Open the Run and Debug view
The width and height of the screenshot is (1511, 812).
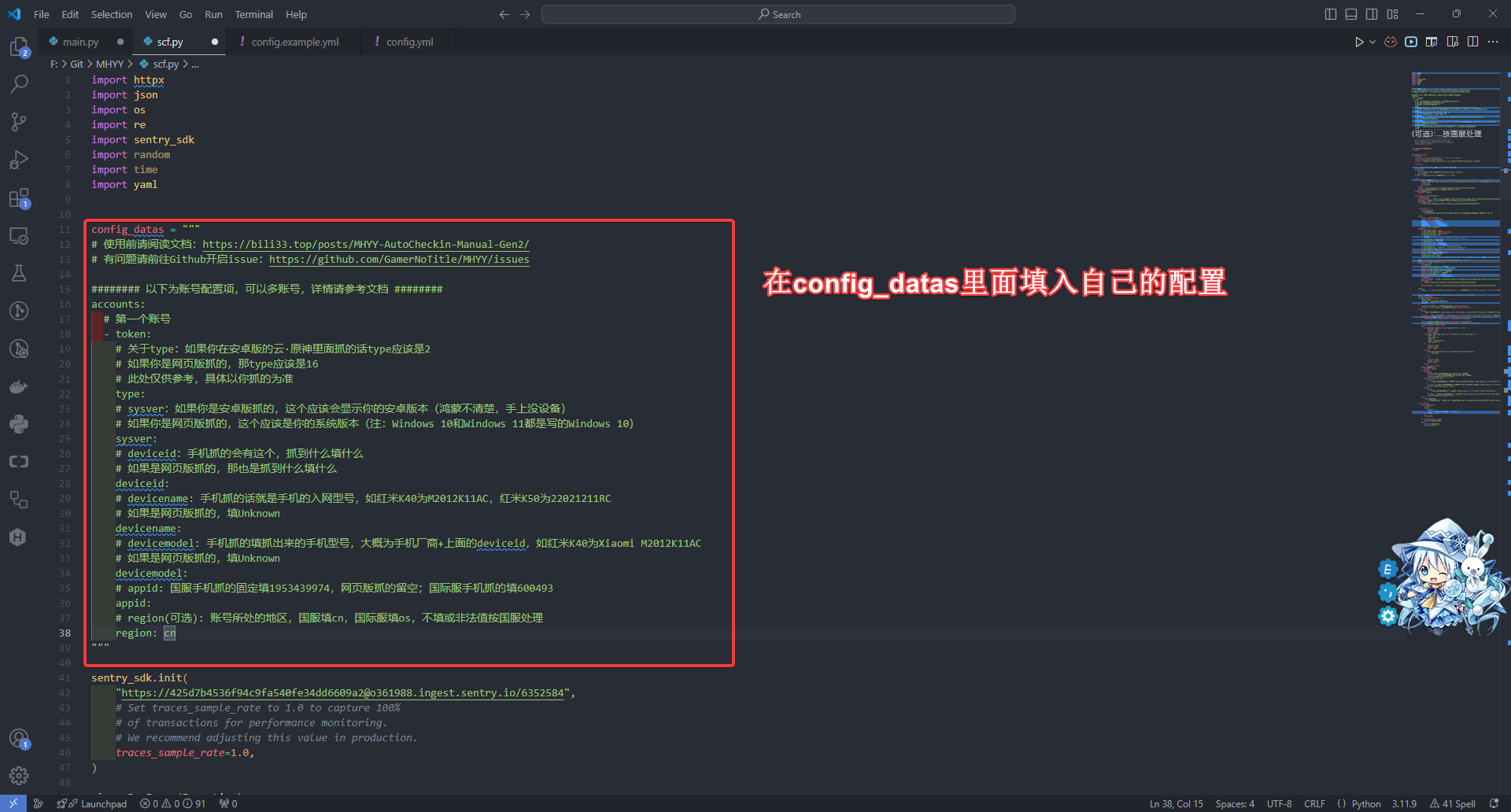[x=19, y=160]
